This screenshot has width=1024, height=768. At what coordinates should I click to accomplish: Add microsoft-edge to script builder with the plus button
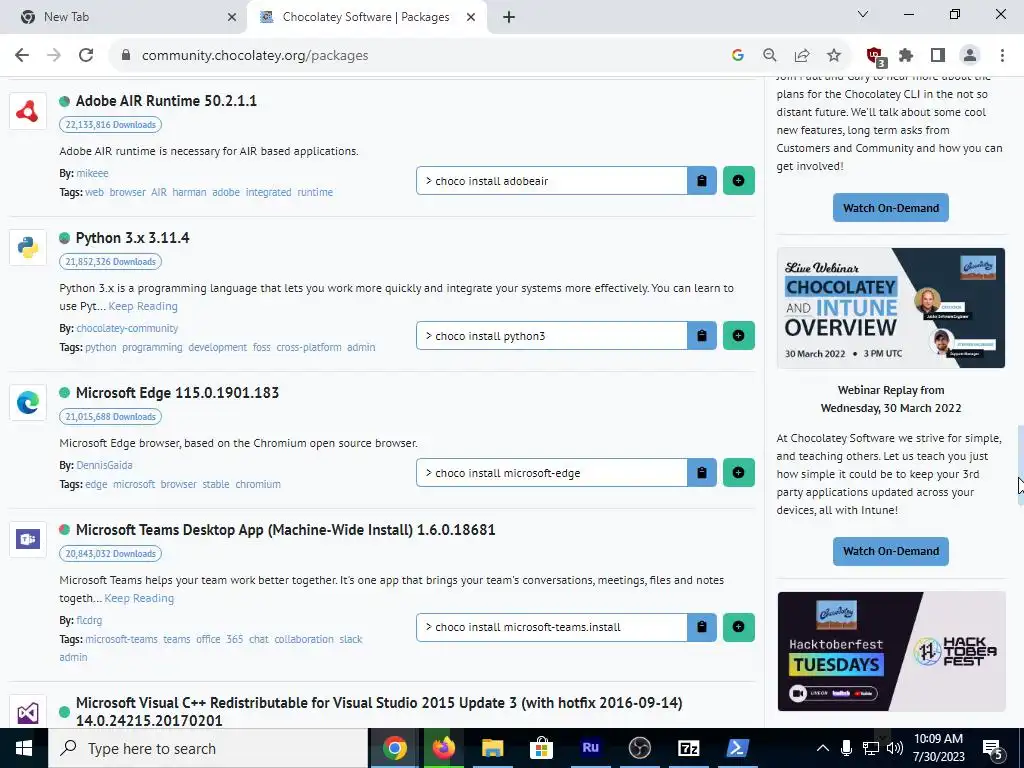click(x=739, y=473)
